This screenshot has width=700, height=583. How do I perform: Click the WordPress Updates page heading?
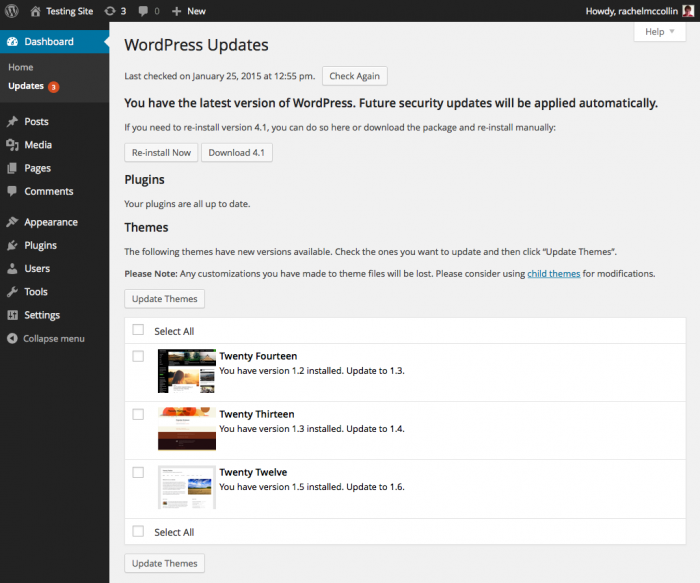[x=196, y=45]
